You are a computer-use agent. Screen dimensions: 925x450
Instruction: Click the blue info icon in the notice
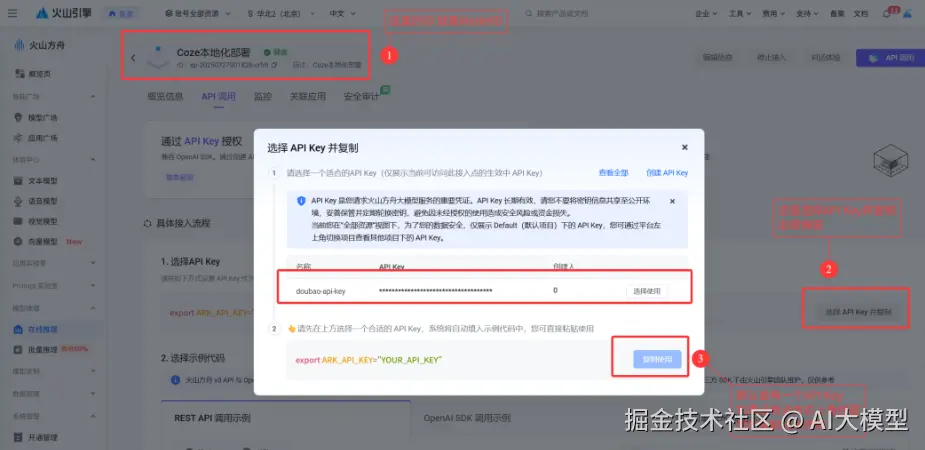pos(301,201)
